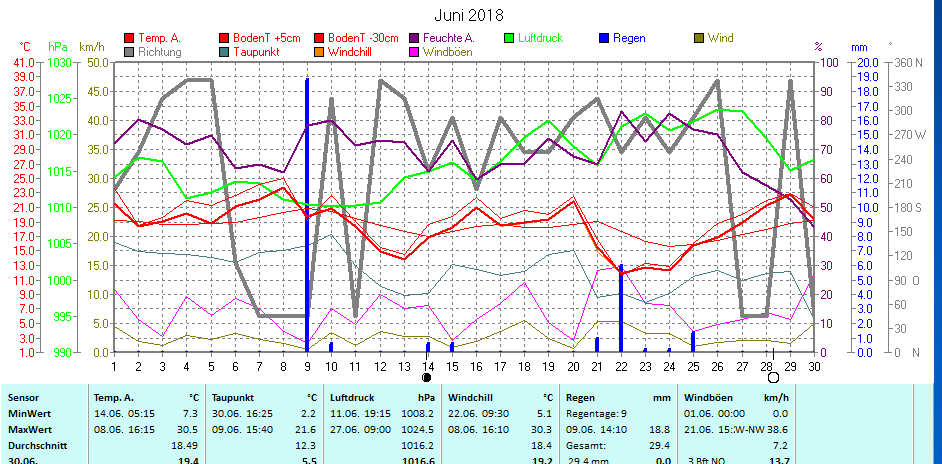Click the '1030' top pressure axis label

[59, 62]
